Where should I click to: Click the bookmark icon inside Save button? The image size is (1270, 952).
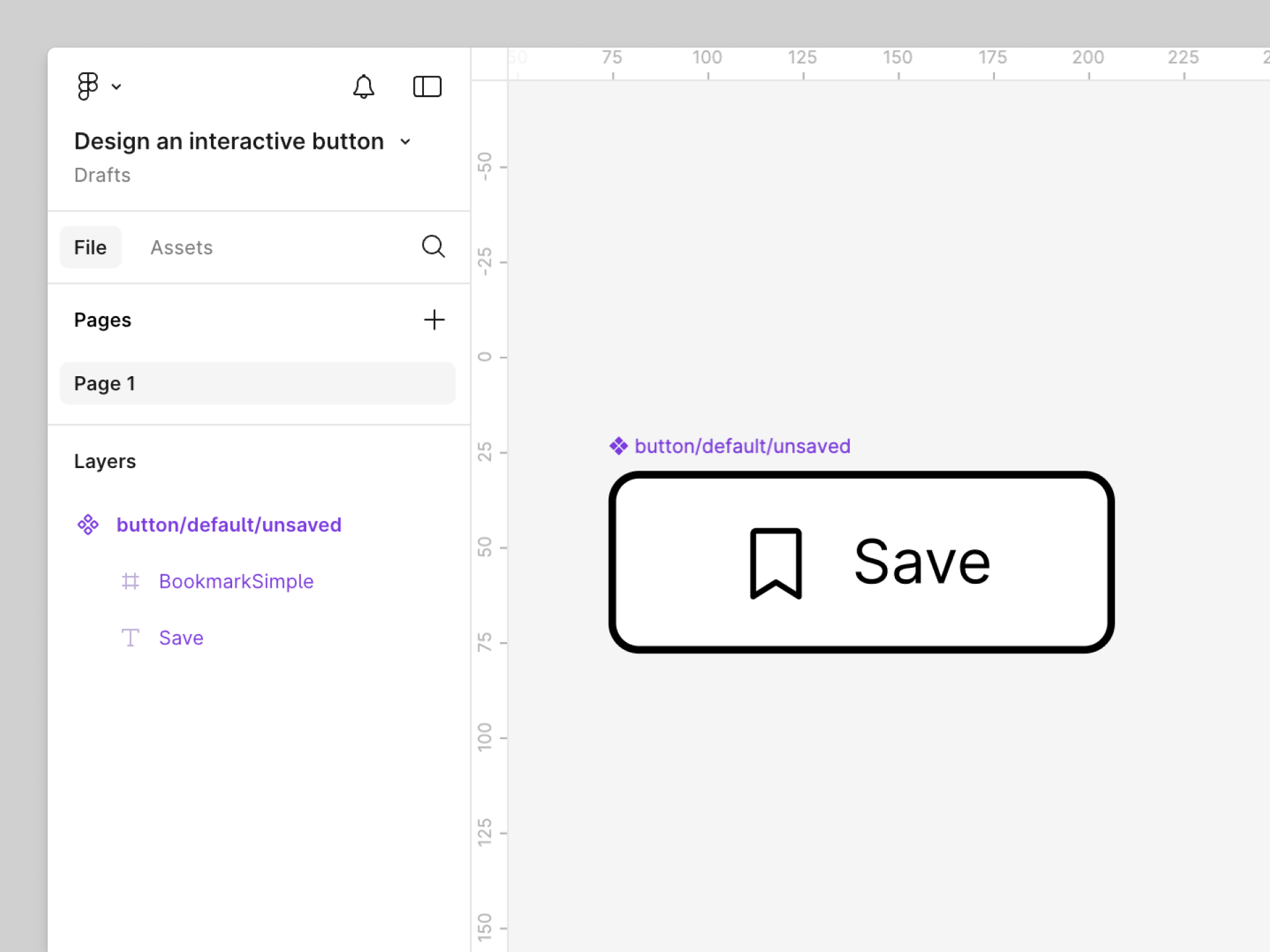click(x=775, y=563)
